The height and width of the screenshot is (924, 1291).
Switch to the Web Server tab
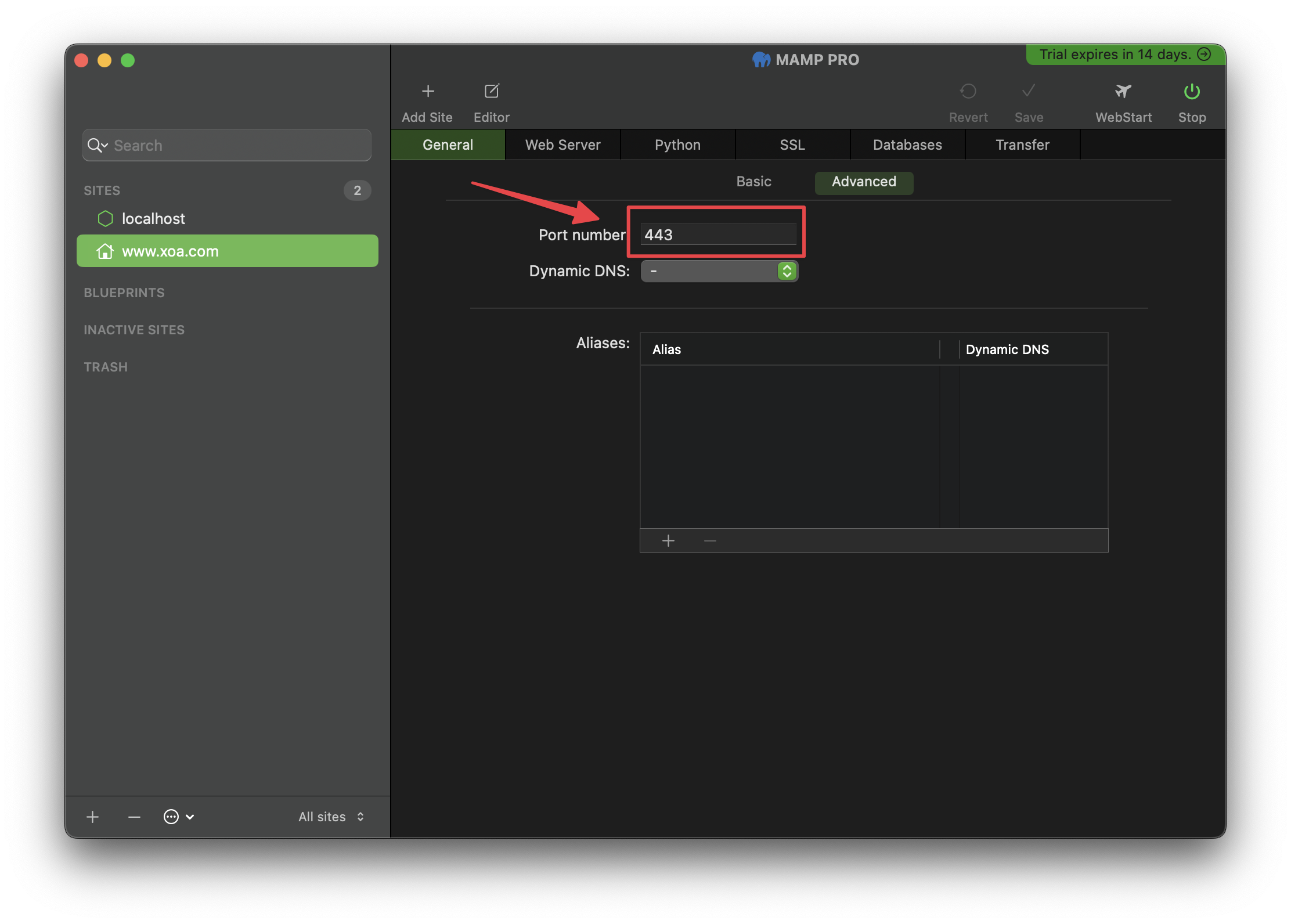click(x=562, y=145)
